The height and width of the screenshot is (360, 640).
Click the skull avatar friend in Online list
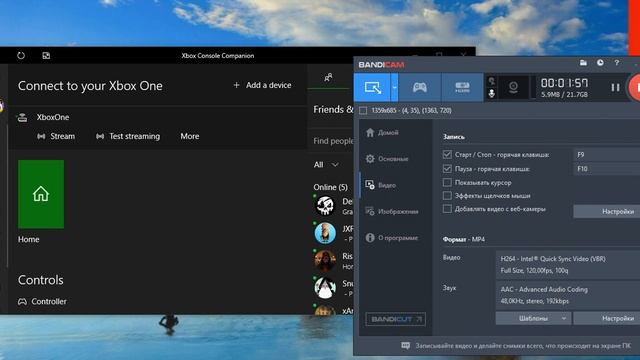pos(325,206)
